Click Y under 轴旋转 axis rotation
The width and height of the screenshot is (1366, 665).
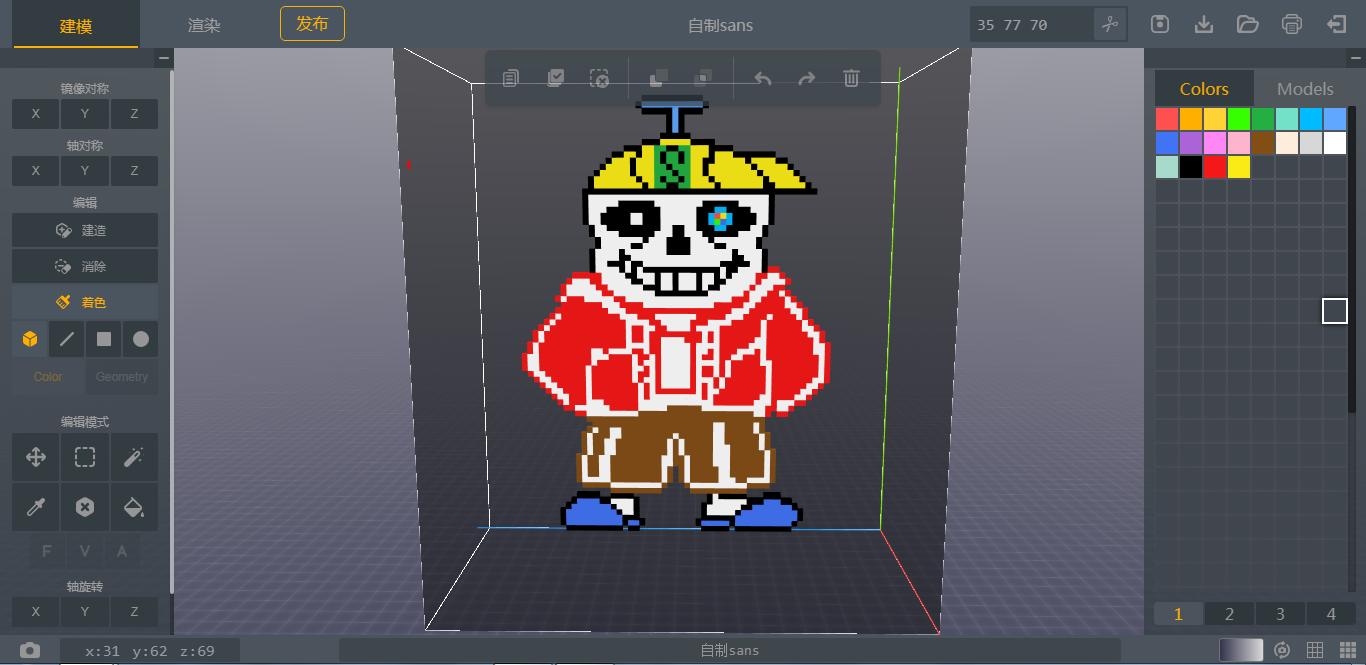pos(85,612)
